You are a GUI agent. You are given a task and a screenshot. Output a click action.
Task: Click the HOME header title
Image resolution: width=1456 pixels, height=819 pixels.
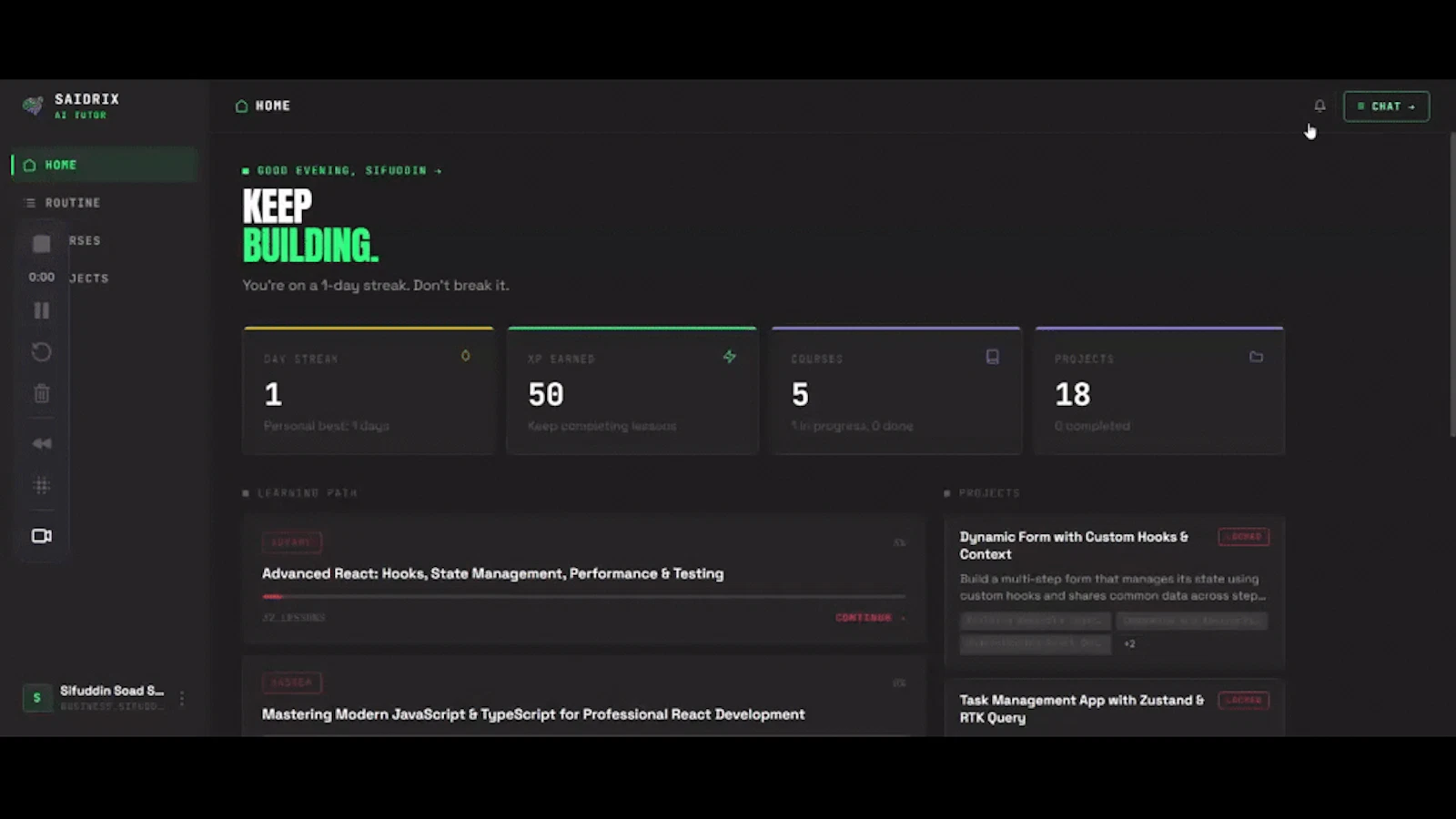273,106
